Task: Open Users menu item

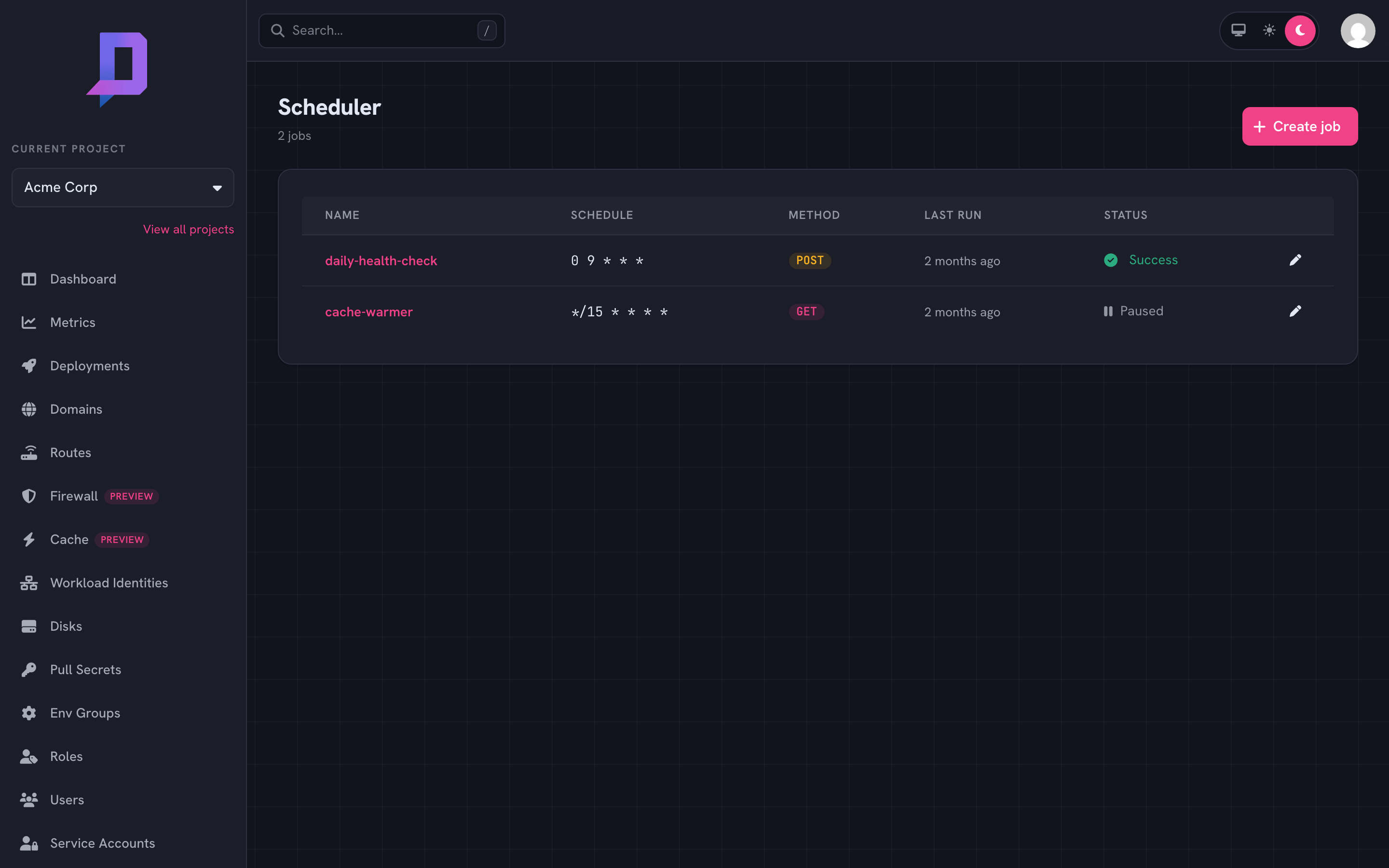Action: pos(67,800)
